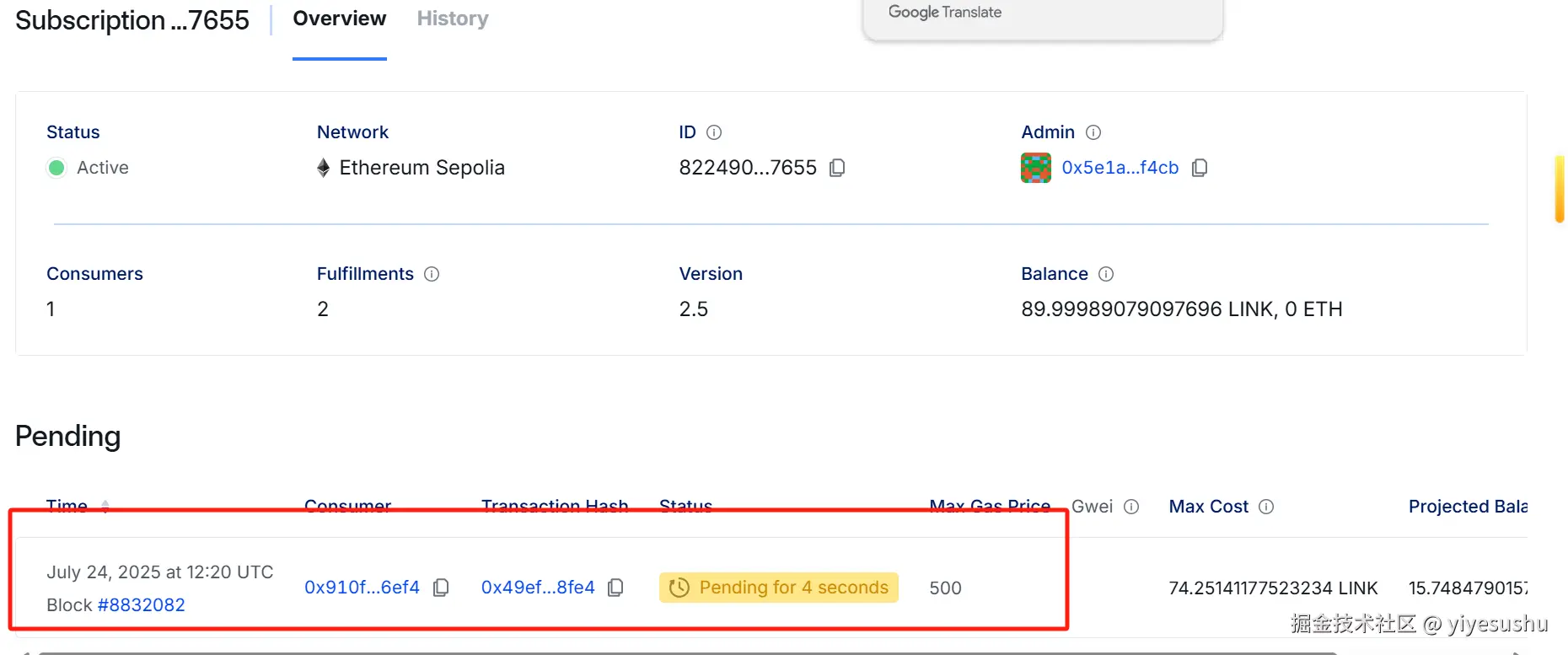The width and height of the screenshot is (1568, 655).
Task: Show info tooltip for Admin
Action: 1093,132
